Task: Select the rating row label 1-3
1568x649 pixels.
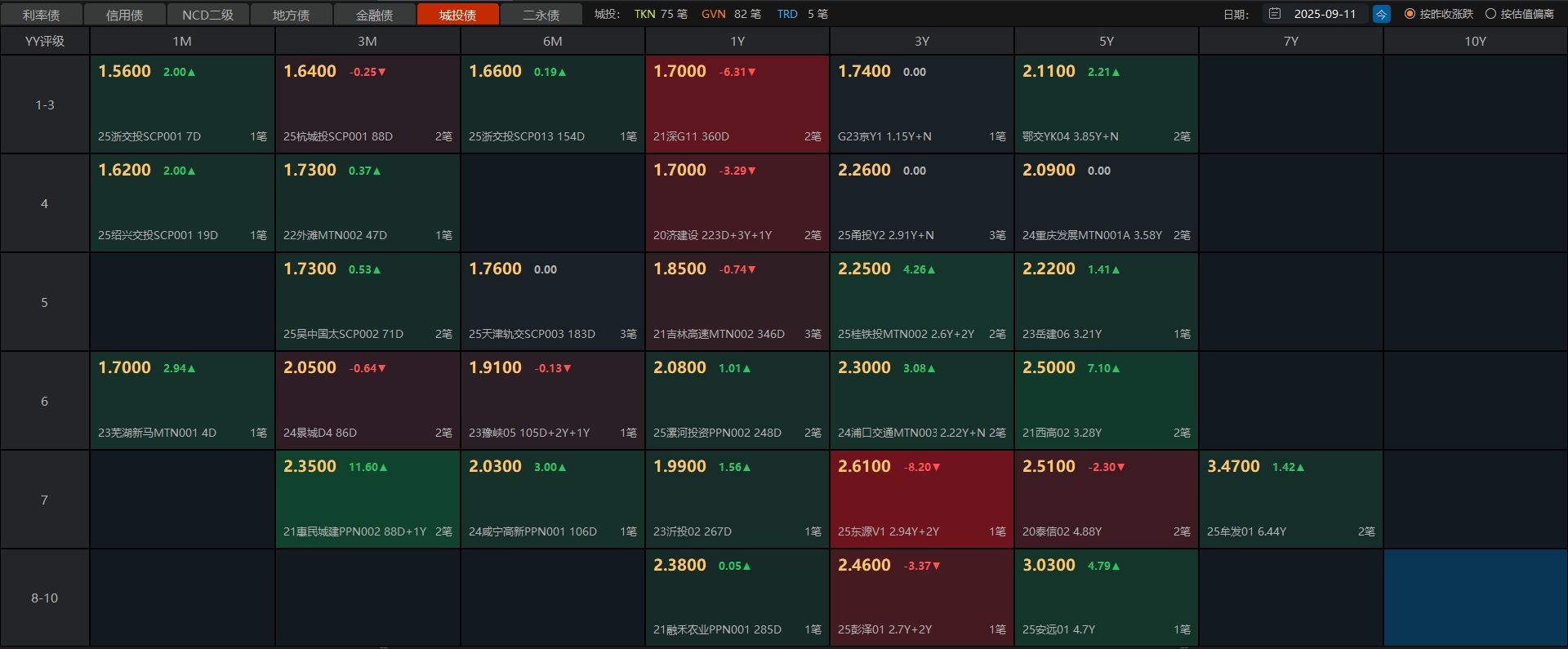Action: [x=45, y=104]
